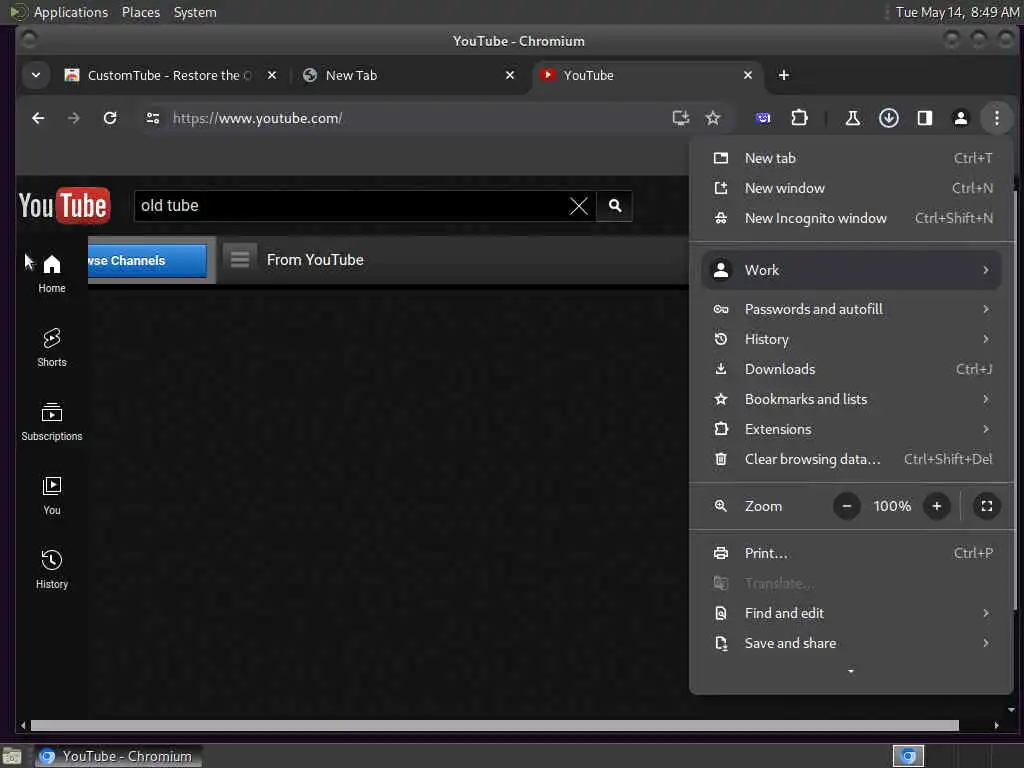This screenshot has width=1024, height=768.
Task: Open the Downloads toolbar icon
Action: (x=888, y=118)
